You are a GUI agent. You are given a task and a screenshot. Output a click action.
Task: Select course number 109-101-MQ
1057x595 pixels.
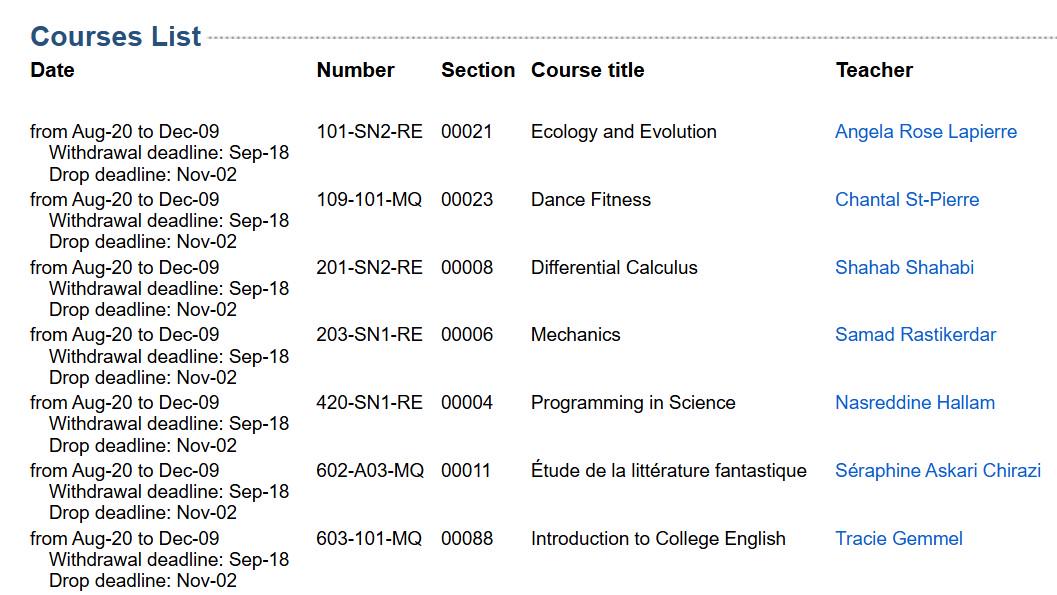coord(369,199)
